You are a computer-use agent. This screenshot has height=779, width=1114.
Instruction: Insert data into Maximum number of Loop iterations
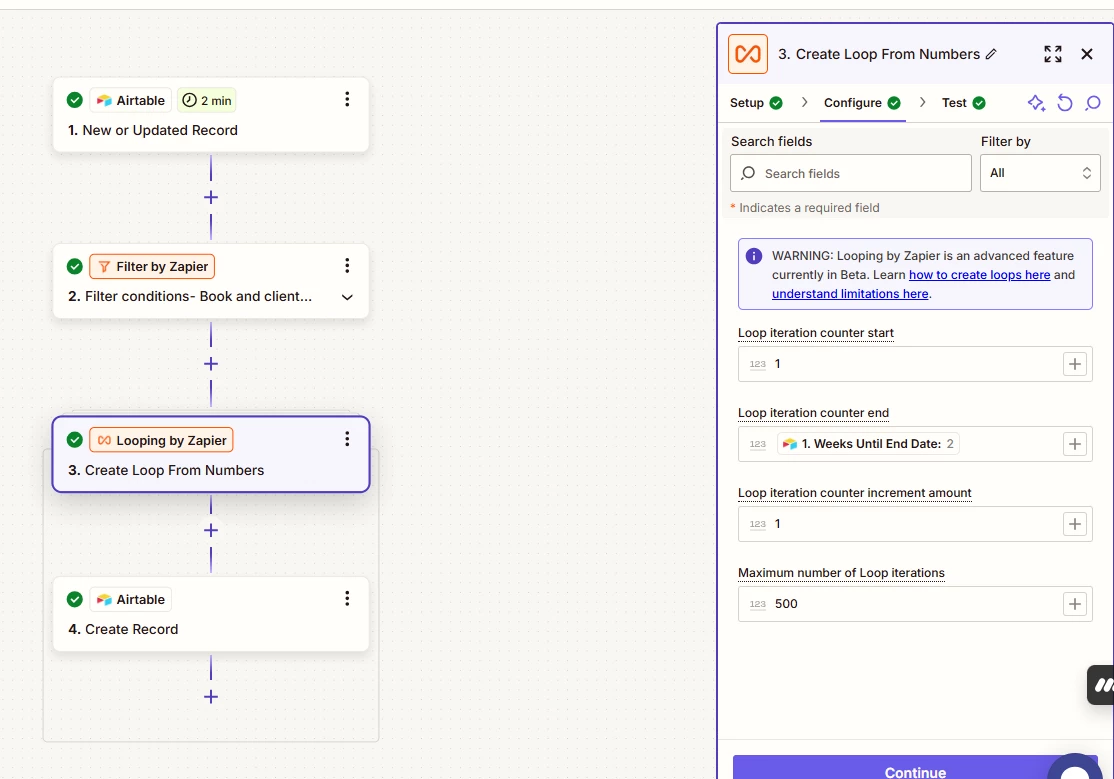point(1075,604)
